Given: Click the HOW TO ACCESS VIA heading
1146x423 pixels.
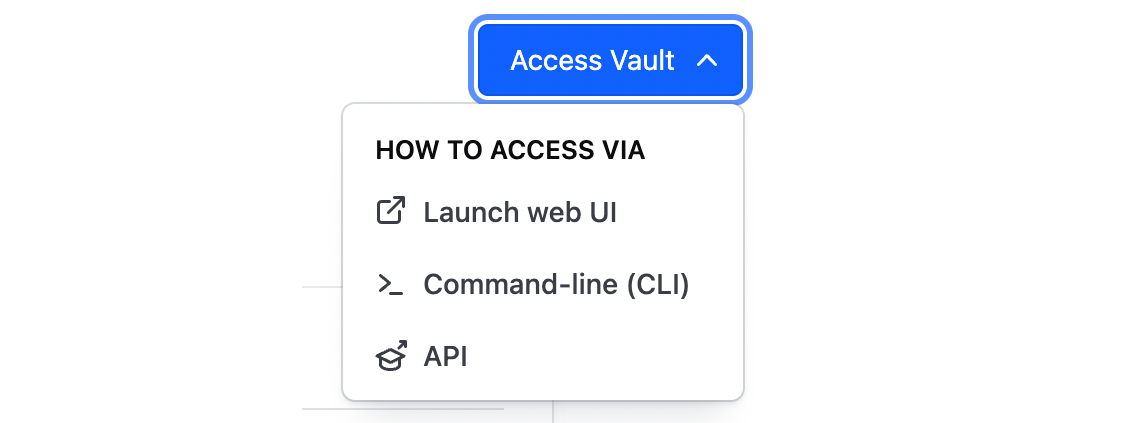Looking at the screenshot, I should [x=510, y=150].
